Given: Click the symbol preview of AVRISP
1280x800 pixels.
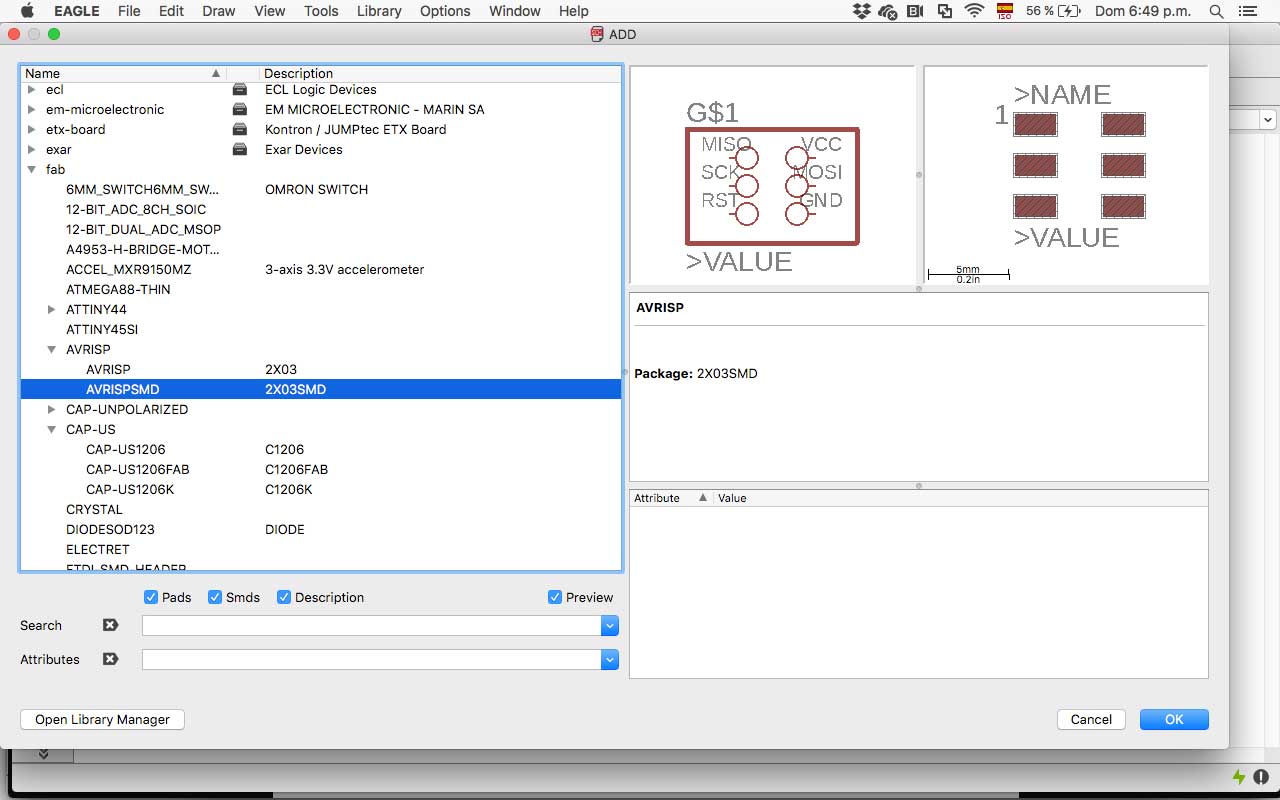Looking at the screenshot, I should [x=772, y=175].
